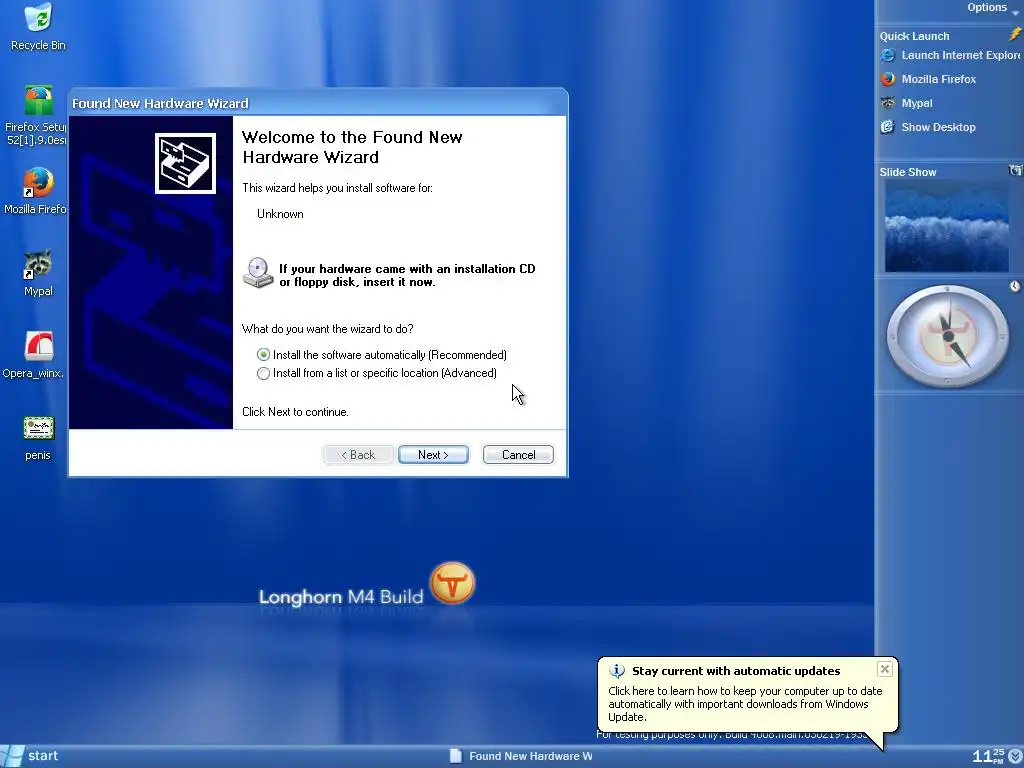Click the Firefox icon in sidebar Quick Launch
This screenshot has height=768, width=1024.
click(x=888, y=79)
